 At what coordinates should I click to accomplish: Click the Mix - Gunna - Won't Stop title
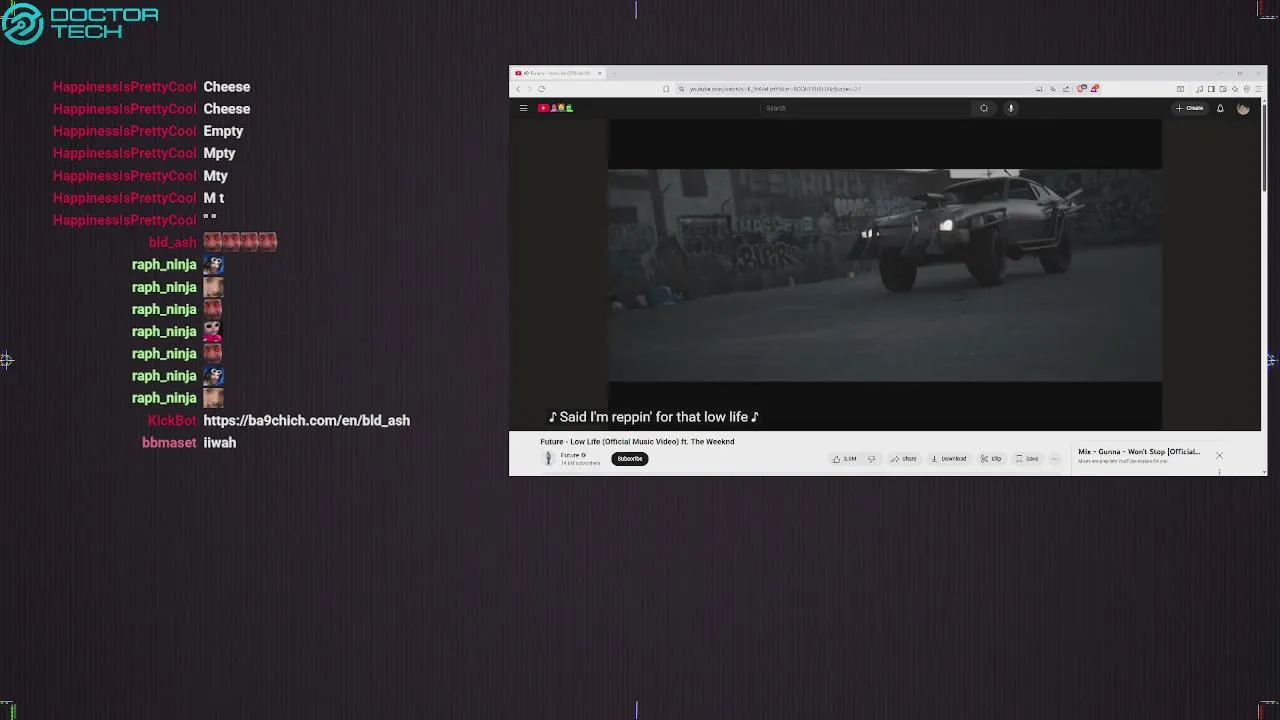click(x=1138, y=452)
